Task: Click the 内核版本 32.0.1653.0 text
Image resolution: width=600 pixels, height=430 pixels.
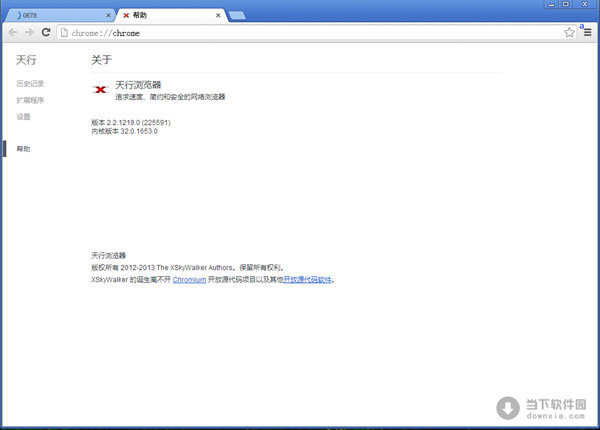Action: pyautogui.click(x=124, y=131)
